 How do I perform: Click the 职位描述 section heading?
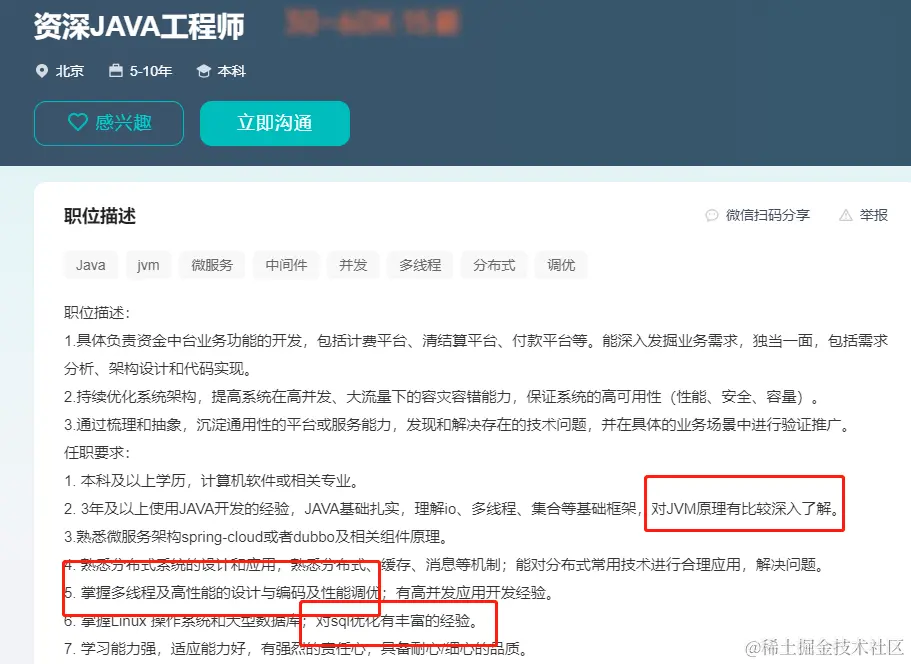click(100, 216)
